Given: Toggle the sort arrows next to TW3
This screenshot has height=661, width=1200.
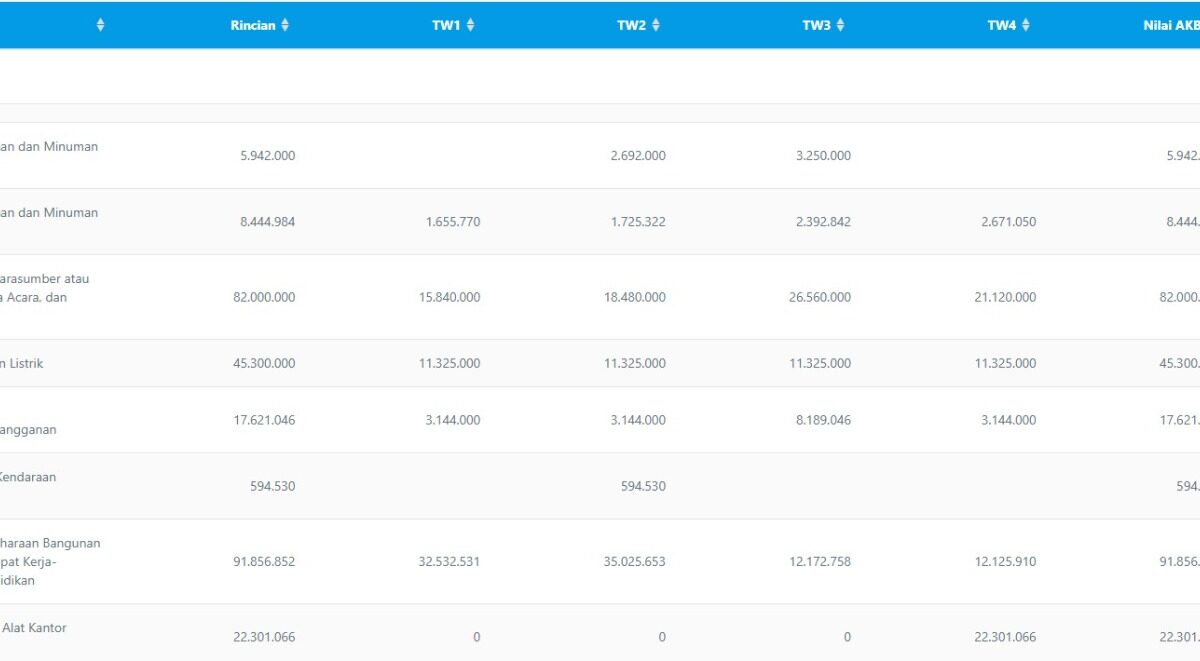Looking at the screenshot, I should pyautogui.click(x=840, y=25).
